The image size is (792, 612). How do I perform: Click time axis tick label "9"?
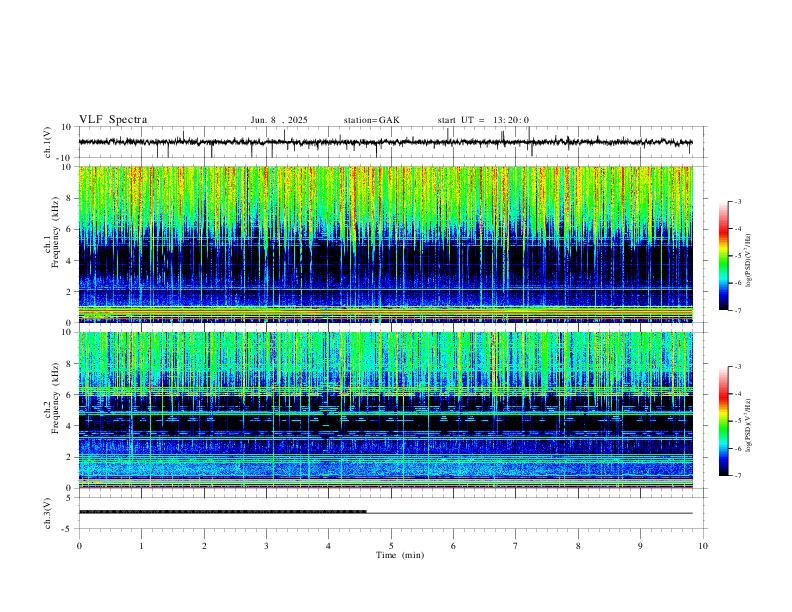coord(640,546)
